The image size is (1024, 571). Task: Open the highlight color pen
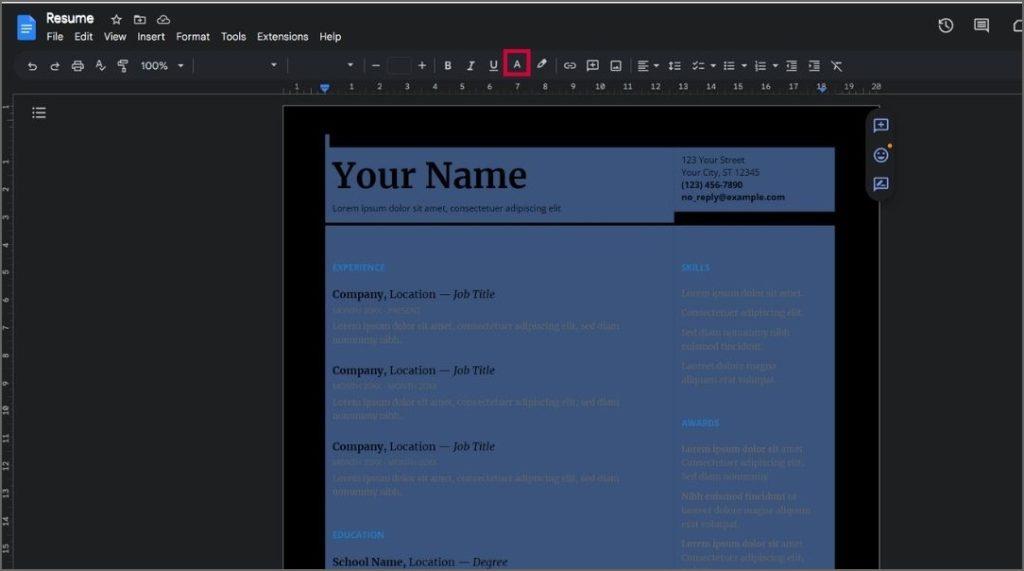(x=541, y=65)
